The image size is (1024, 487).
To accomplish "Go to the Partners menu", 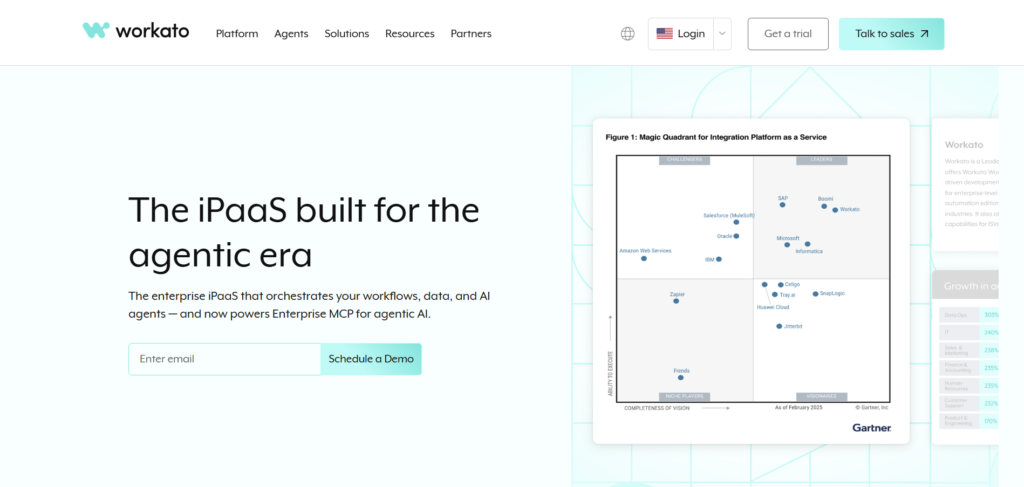I will (x=471, y=33).
